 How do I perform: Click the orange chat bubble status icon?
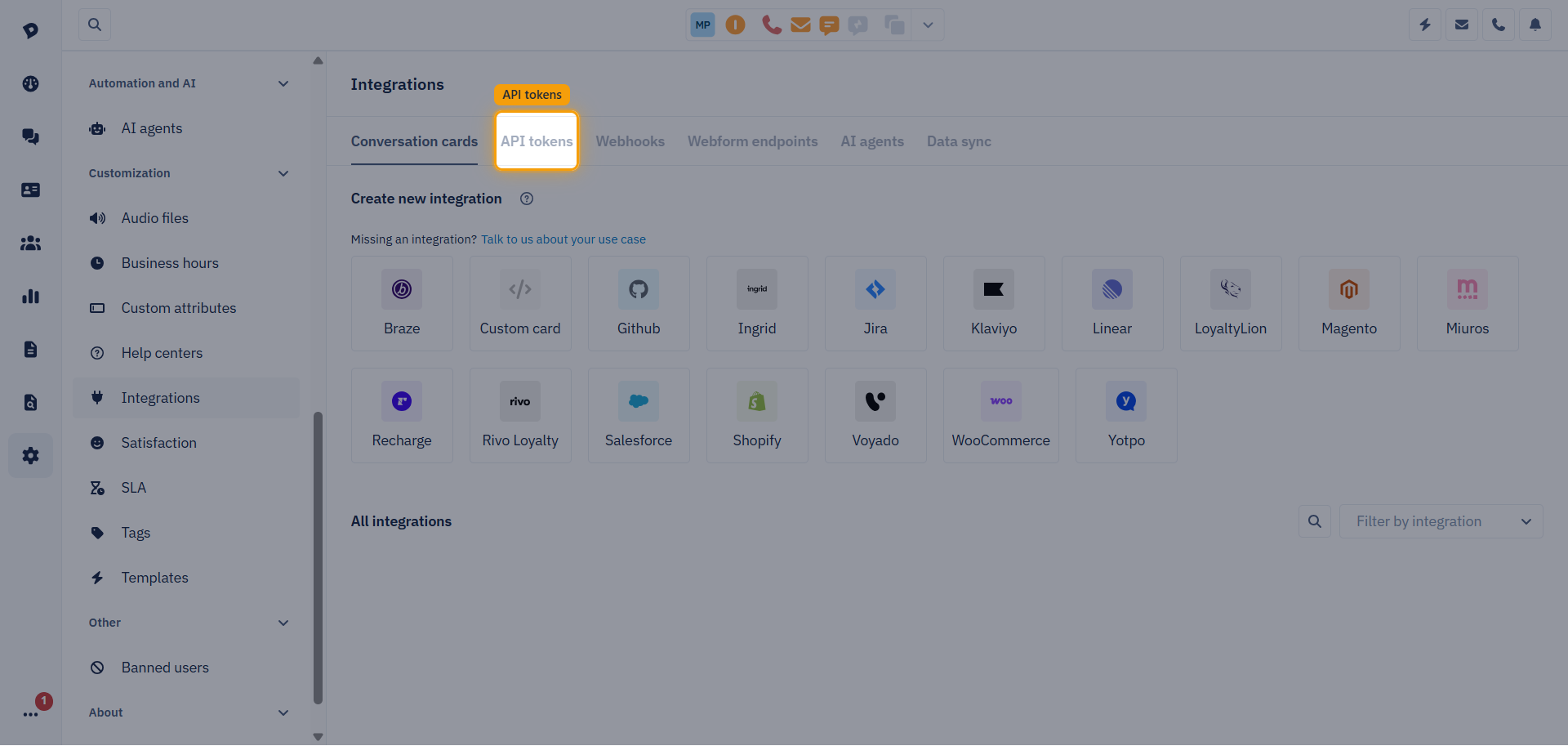coord(829,25)
